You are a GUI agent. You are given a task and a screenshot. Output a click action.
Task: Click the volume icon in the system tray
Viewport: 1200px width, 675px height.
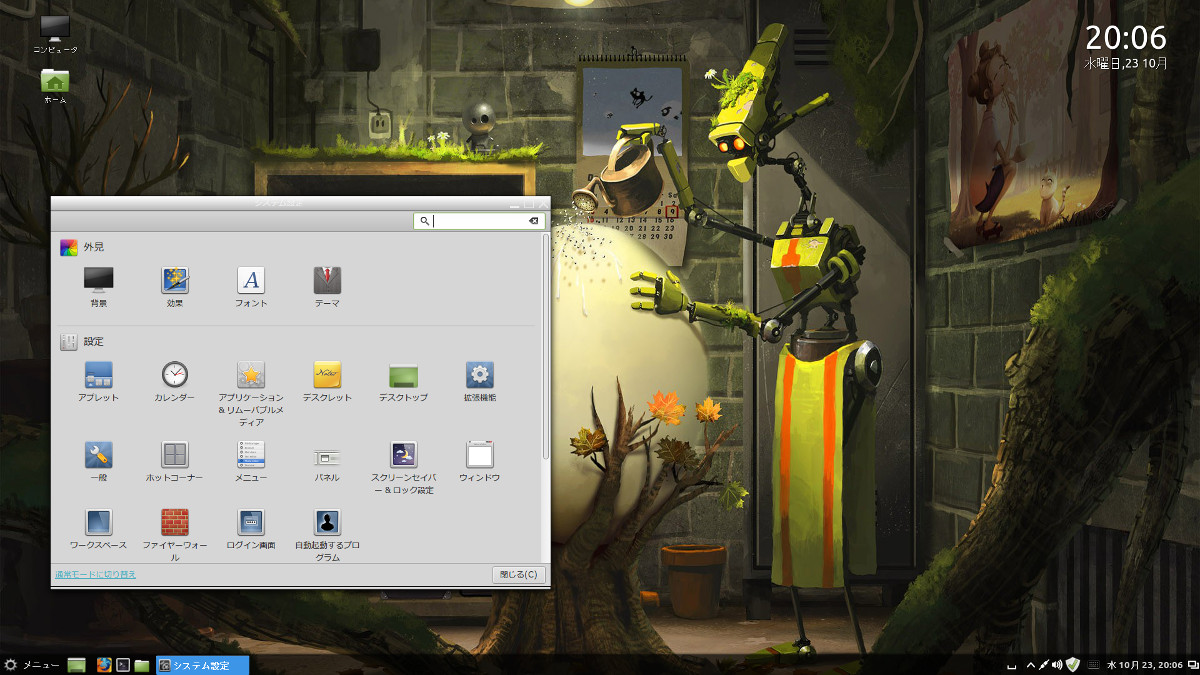coord(1057,665)
